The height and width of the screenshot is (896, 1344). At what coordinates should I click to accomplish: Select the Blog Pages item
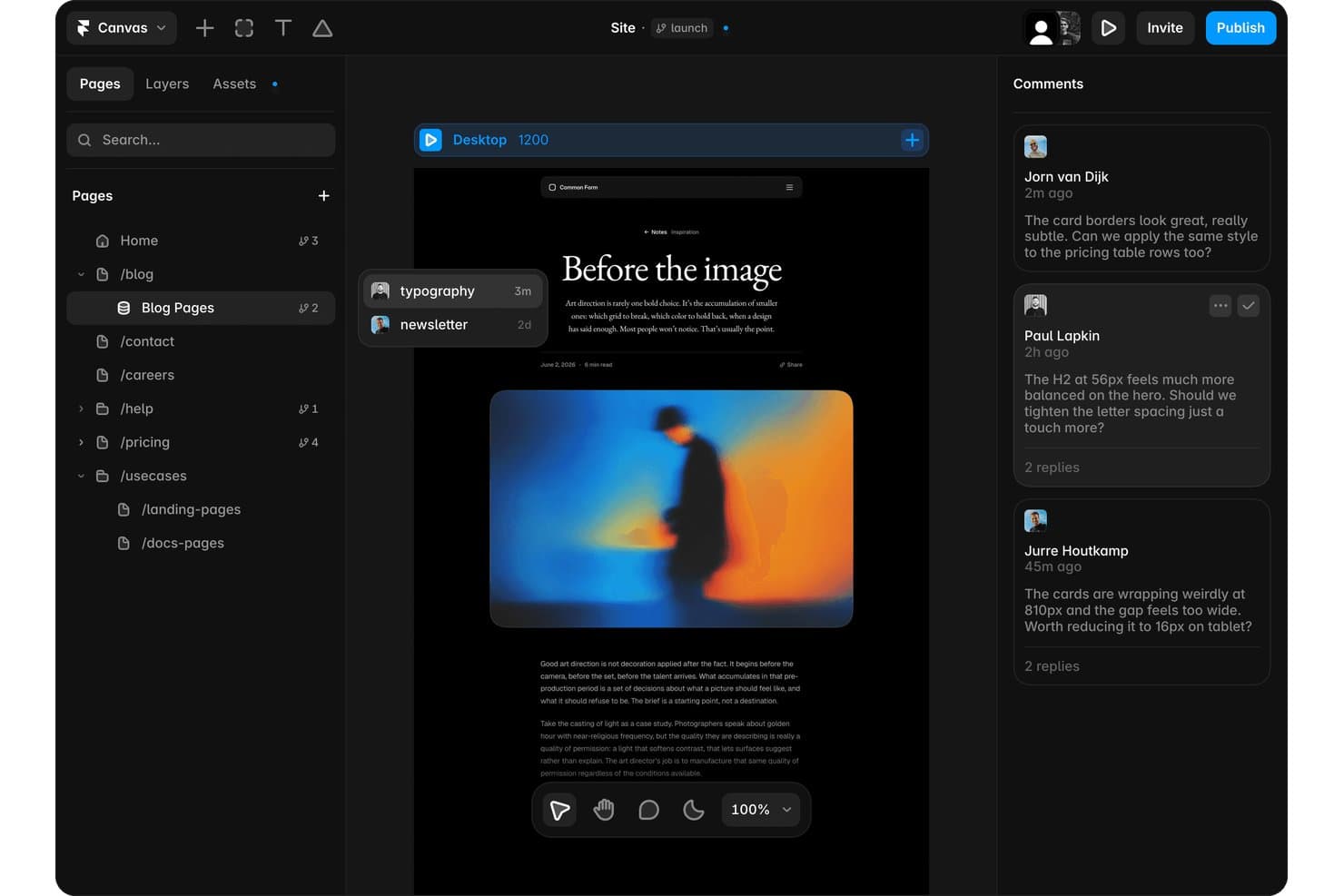[x=201, y=308]
